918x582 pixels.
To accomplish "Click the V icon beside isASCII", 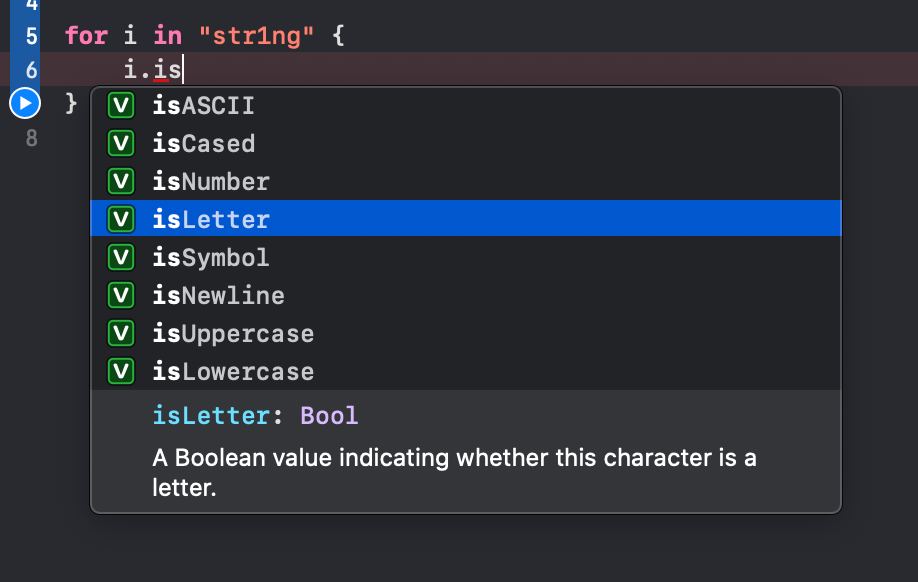I will tap(121, 105).
